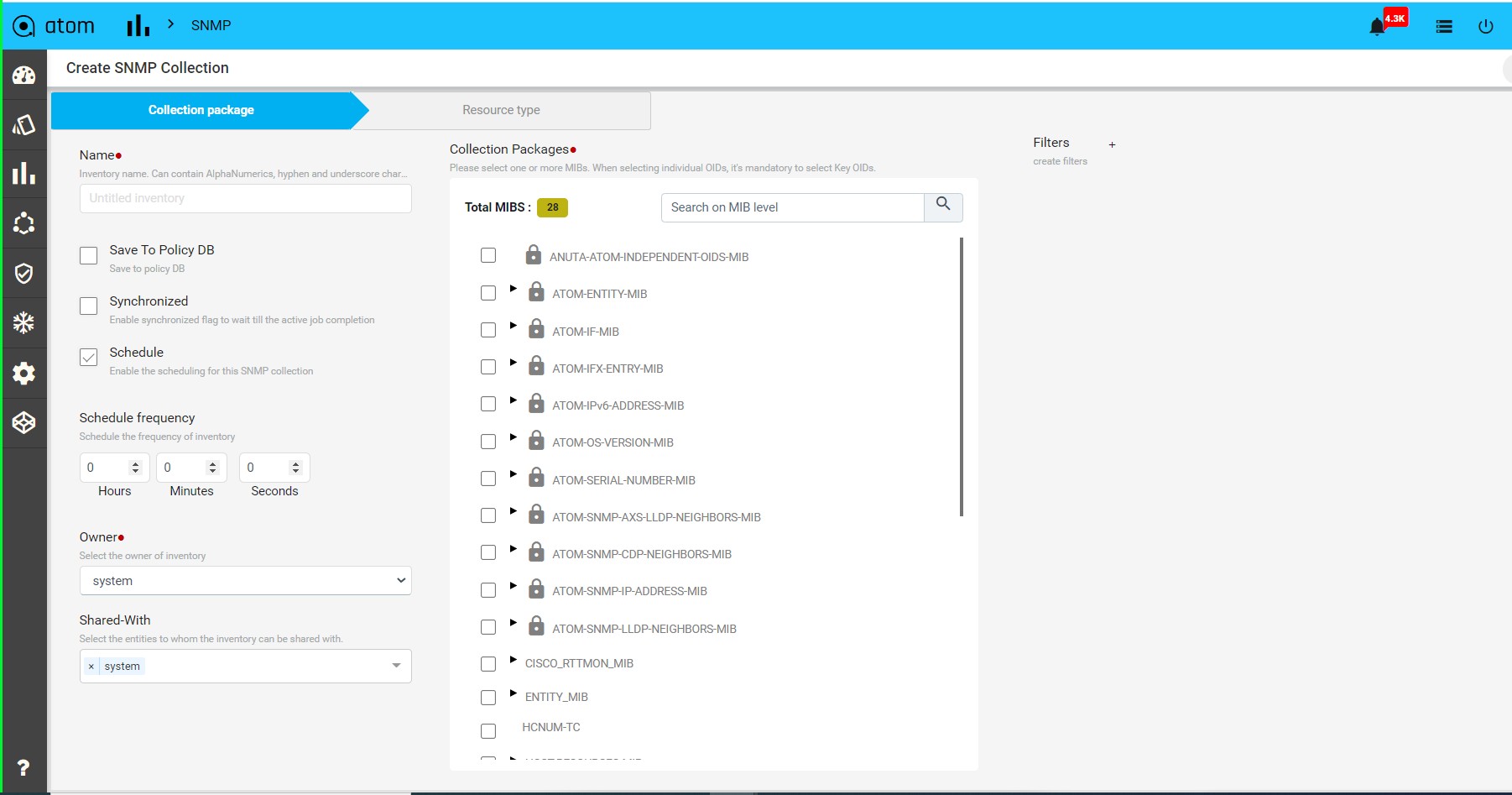Open the package cube sidebar icon
The image size is (1512, 795).
tap(24, 422)
